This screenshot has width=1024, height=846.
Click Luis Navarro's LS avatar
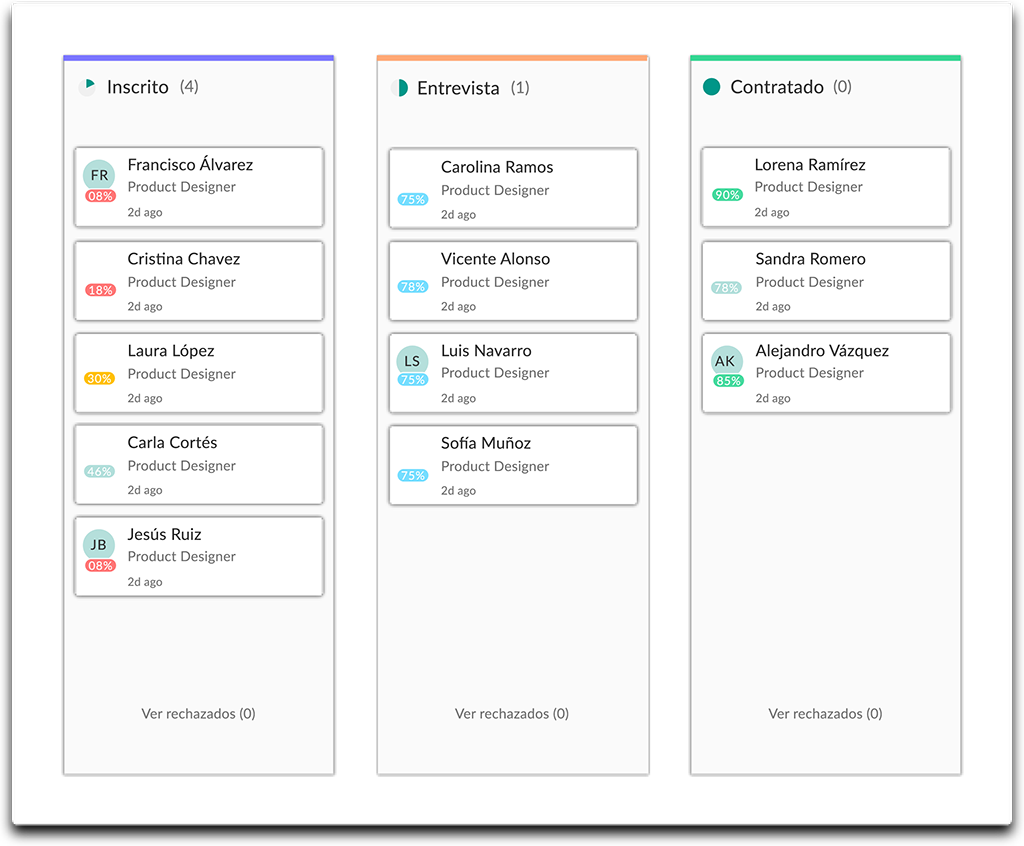pos(412,361)
